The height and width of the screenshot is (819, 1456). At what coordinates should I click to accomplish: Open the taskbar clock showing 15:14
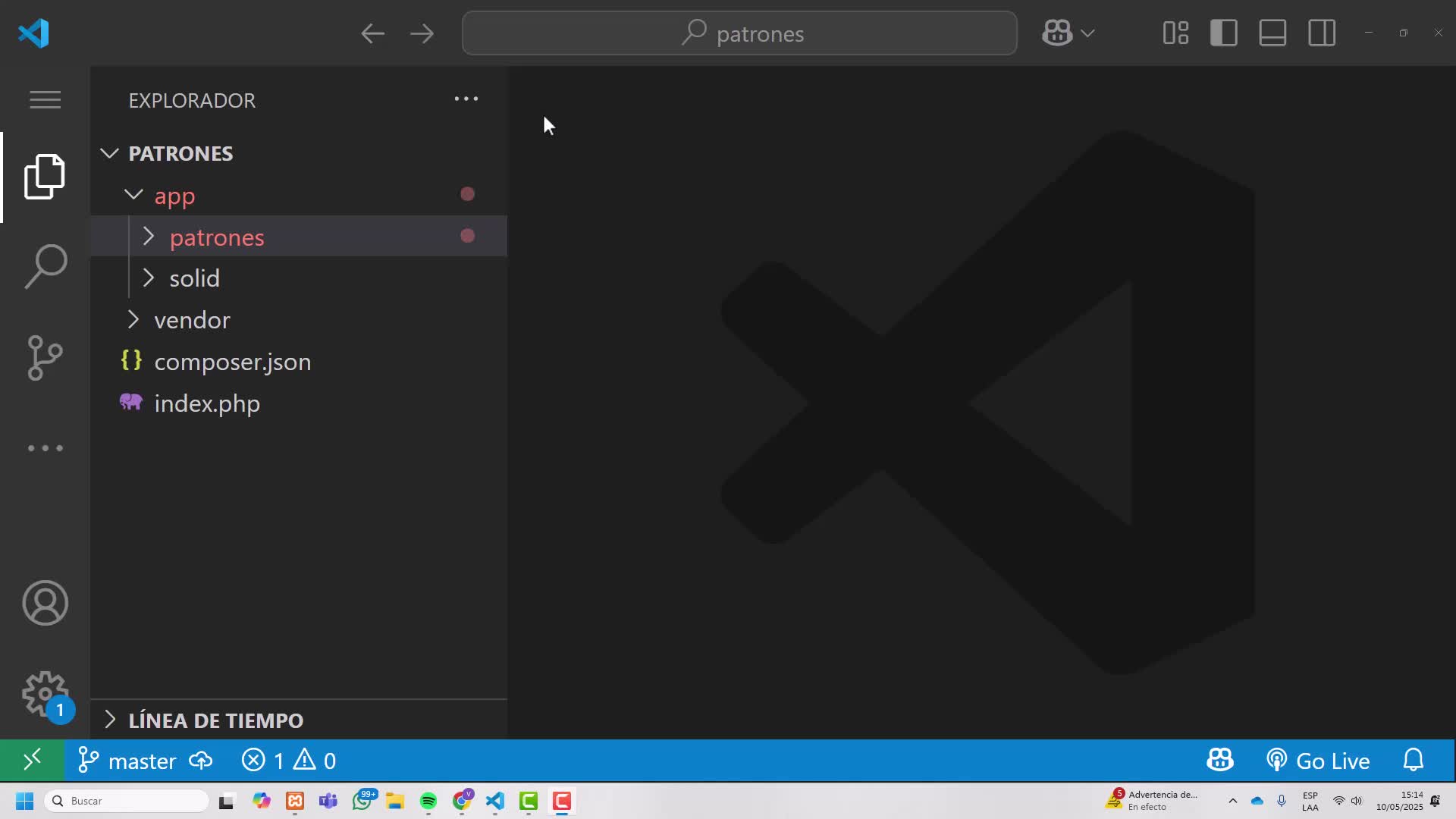pos(1400,801)
